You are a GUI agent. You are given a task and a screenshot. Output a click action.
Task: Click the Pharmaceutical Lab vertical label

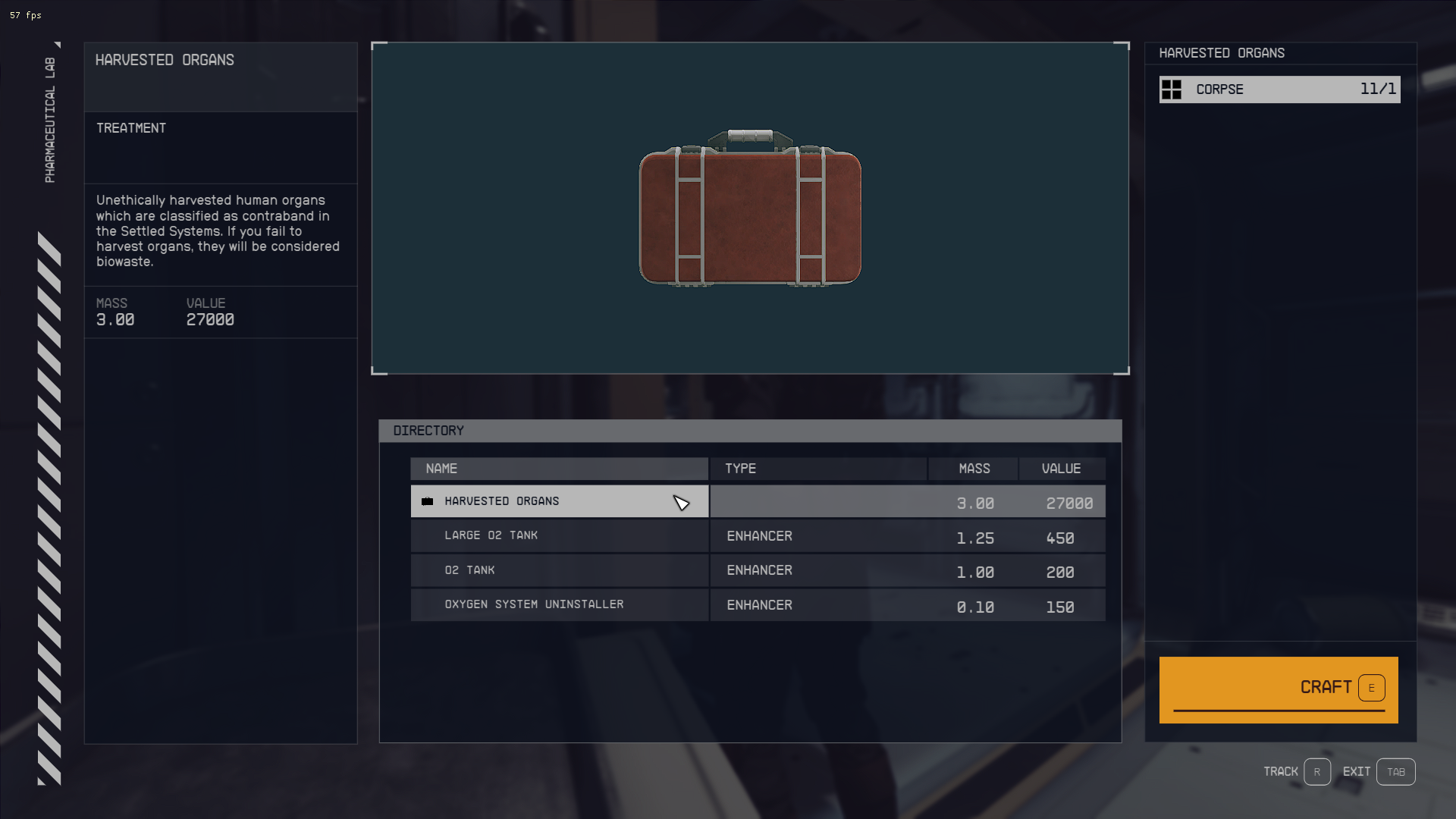pos(50,120)
